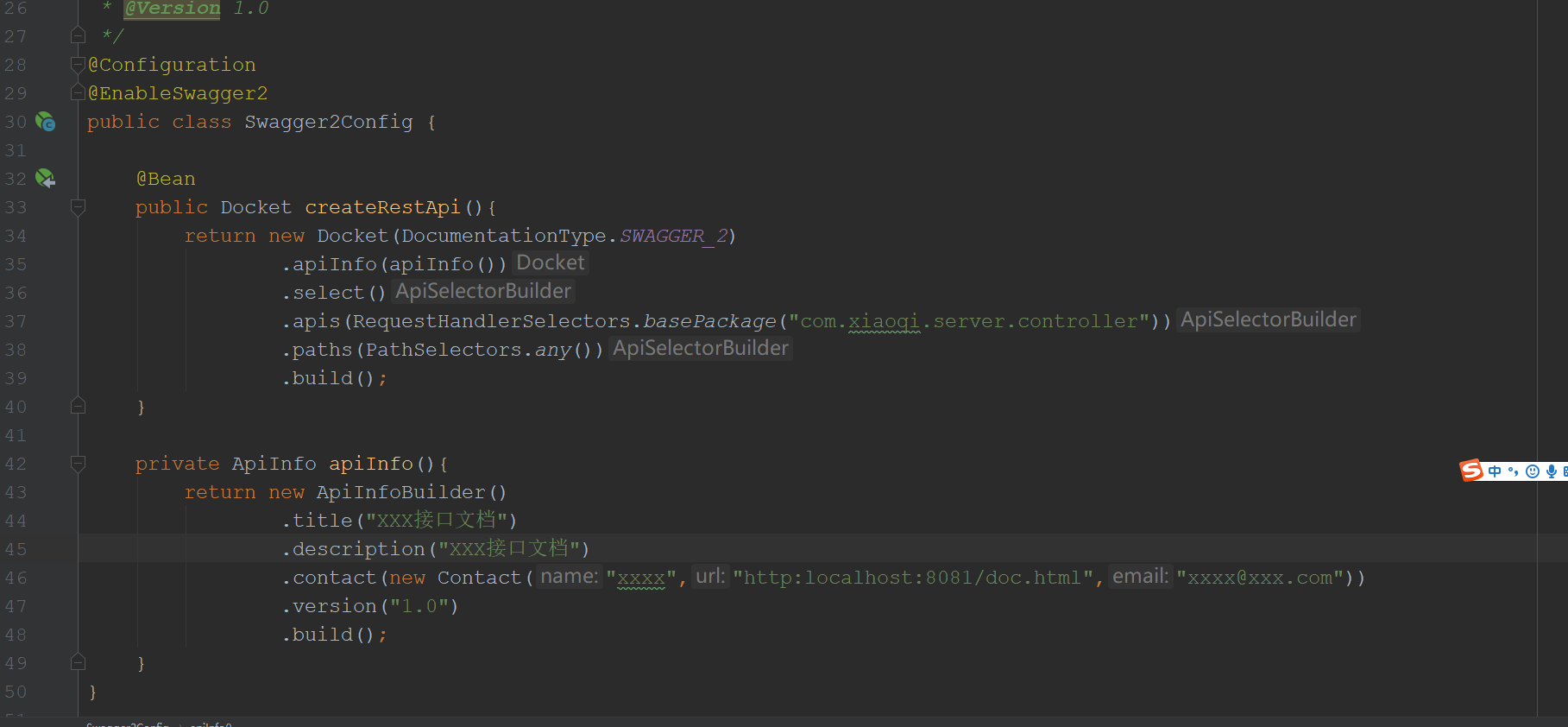Start voice input using the IME microphone icon

[1552, 471]
